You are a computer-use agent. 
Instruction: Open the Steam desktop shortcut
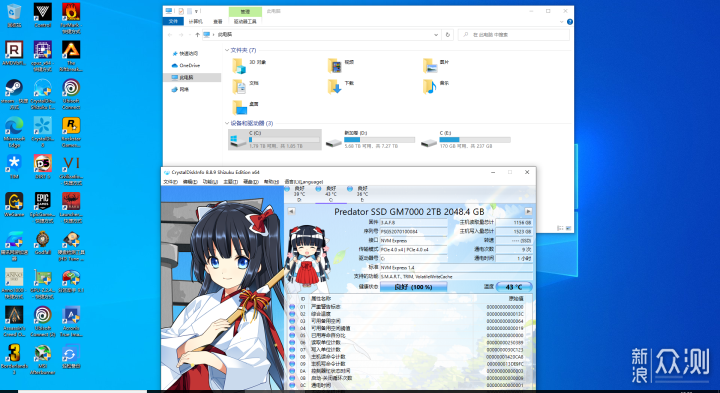tap(14, 94)
